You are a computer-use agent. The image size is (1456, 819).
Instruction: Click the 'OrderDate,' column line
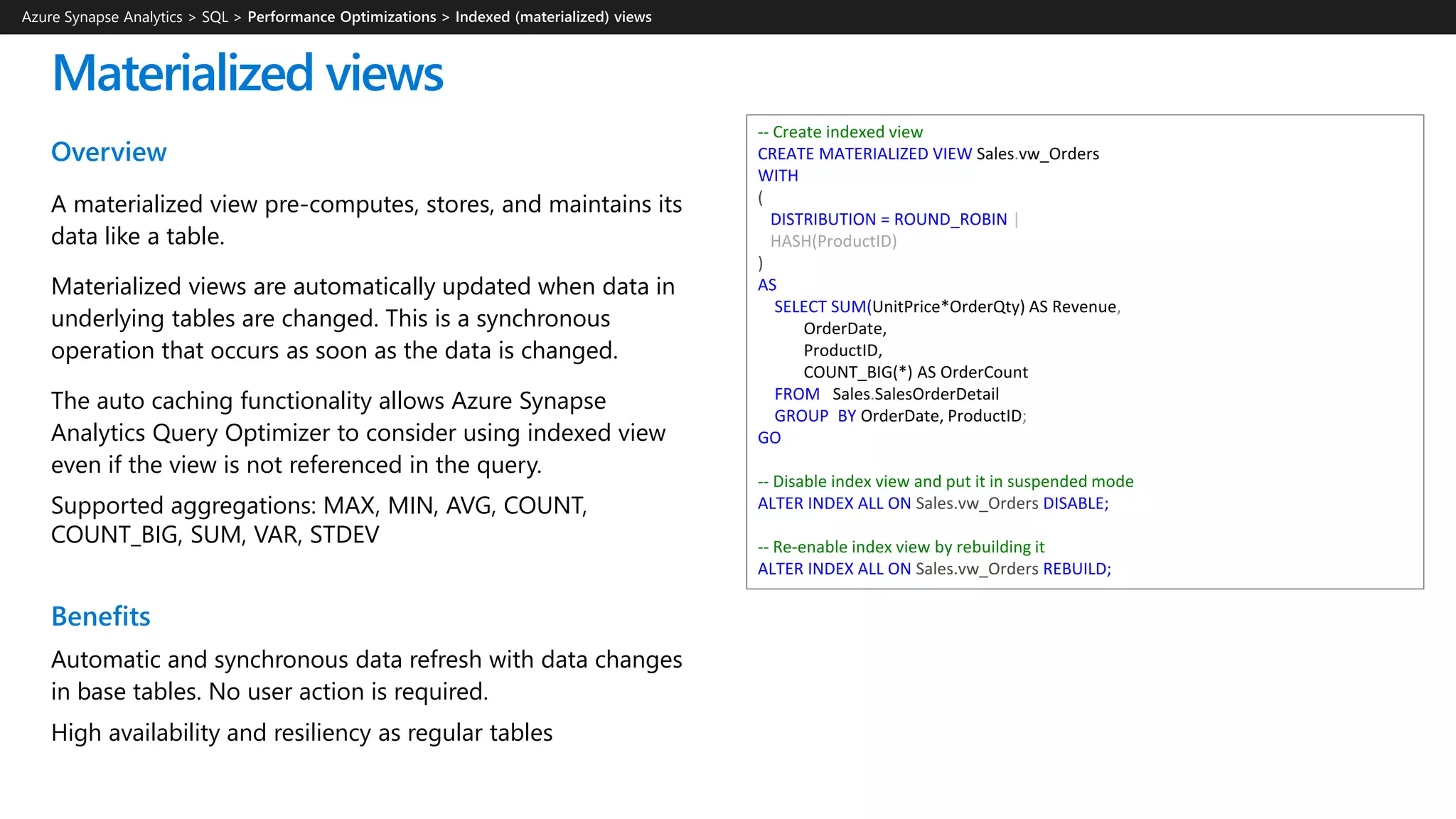[845, 329]
